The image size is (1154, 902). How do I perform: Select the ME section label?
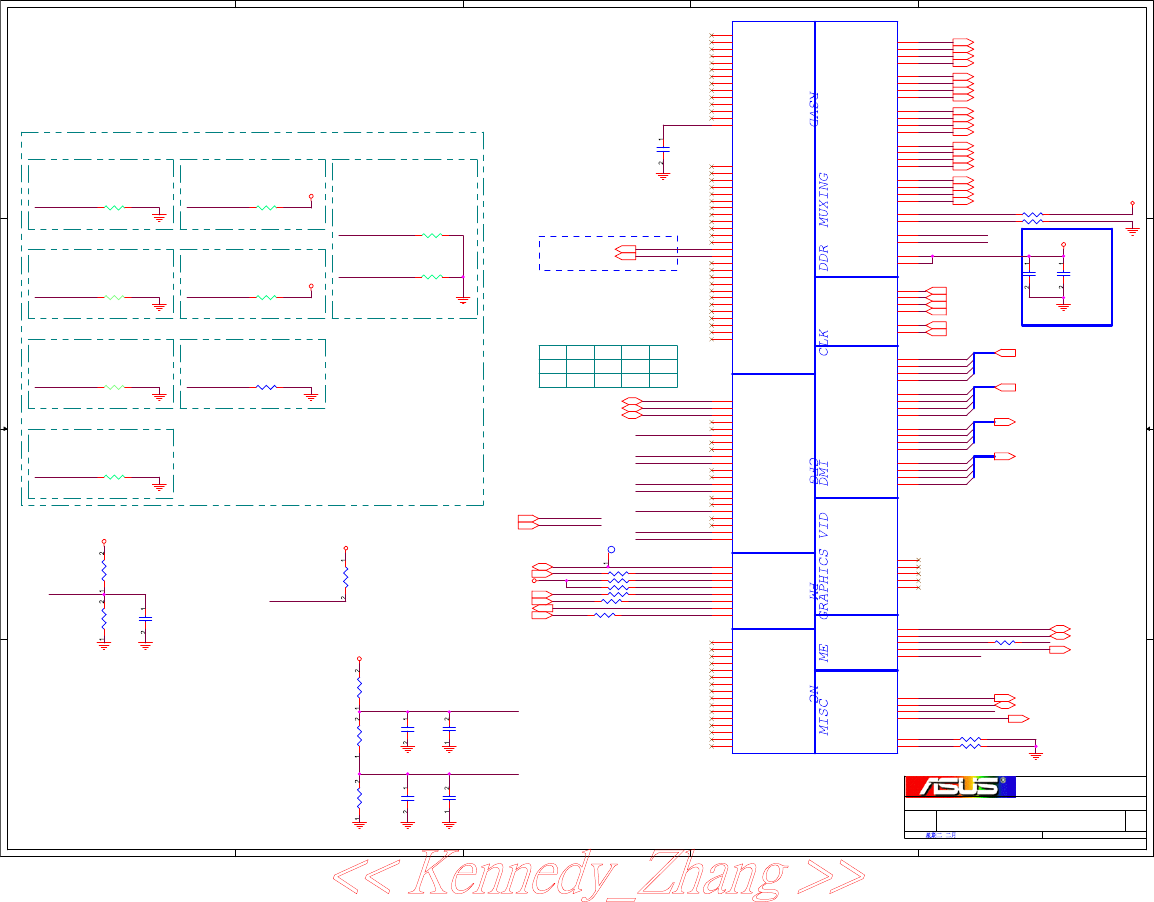click(x=824, y=653)
